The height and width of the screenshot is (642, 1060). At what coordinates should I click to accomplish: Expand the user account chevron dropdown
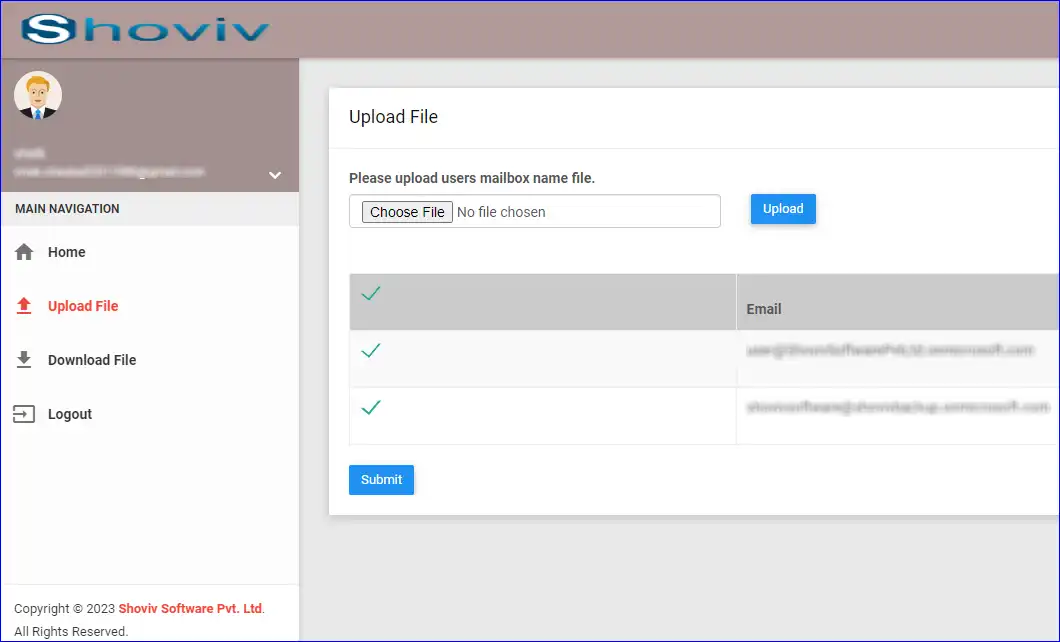(x=274, y=175)
